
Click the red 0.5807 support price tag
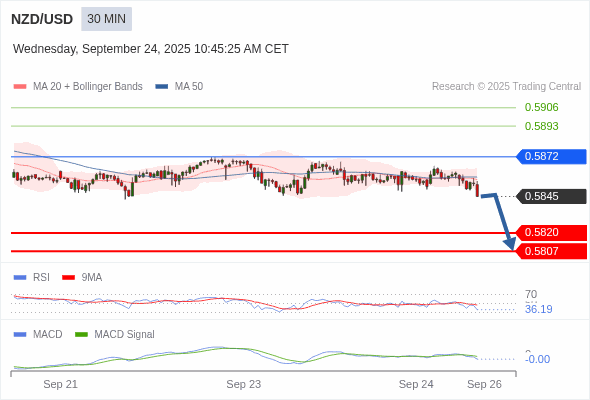point(551,251)
